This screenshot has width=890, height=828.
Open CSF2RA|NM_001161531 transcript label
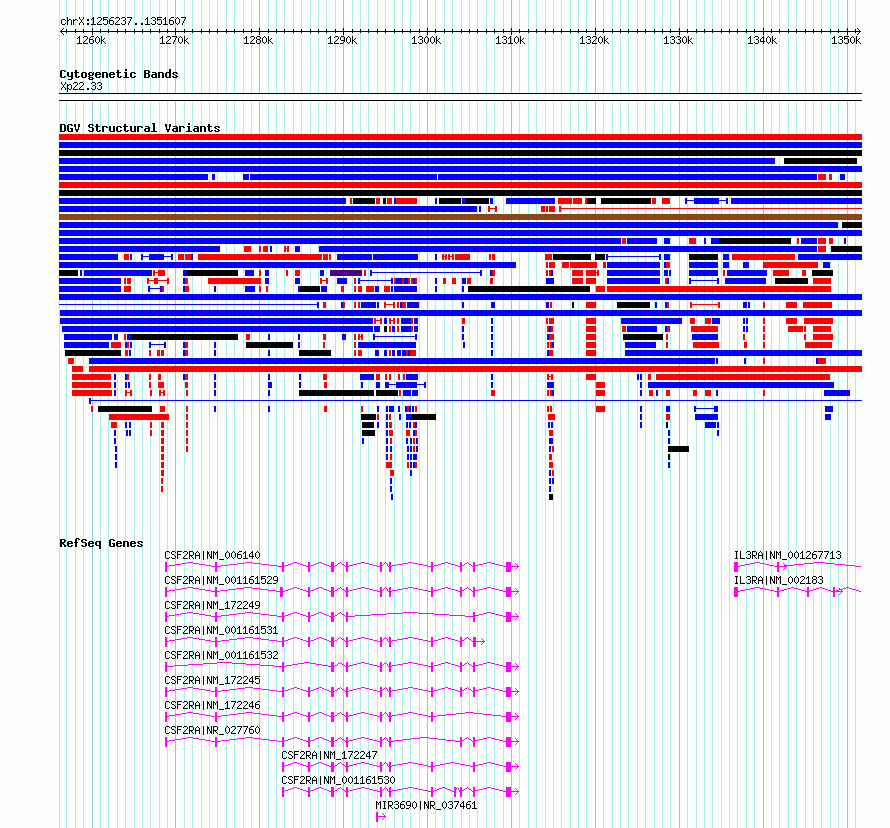221,630
